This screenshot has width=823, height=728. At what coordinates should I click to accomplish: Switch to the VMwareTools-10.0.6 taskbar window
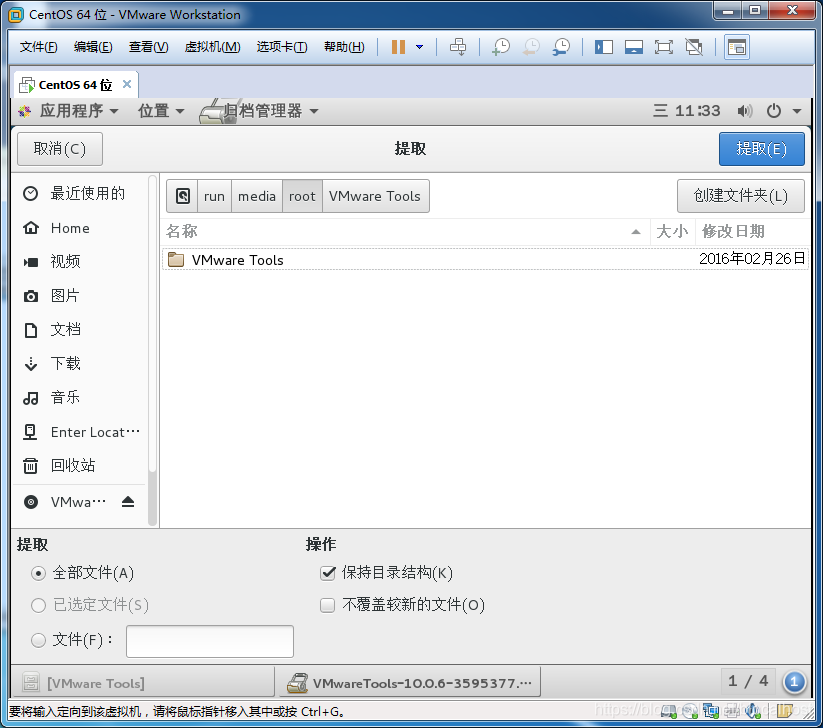(x=409, y=683)
